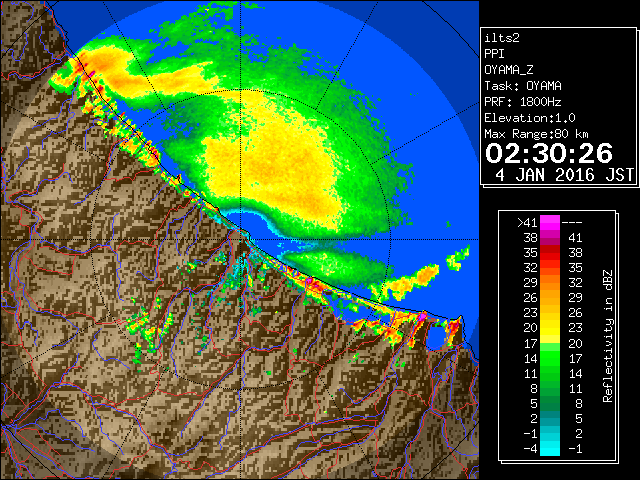Click the "38" label left of color bar
Image resolution: width=640 pixels, height=480 pixels.
point(531,238)
